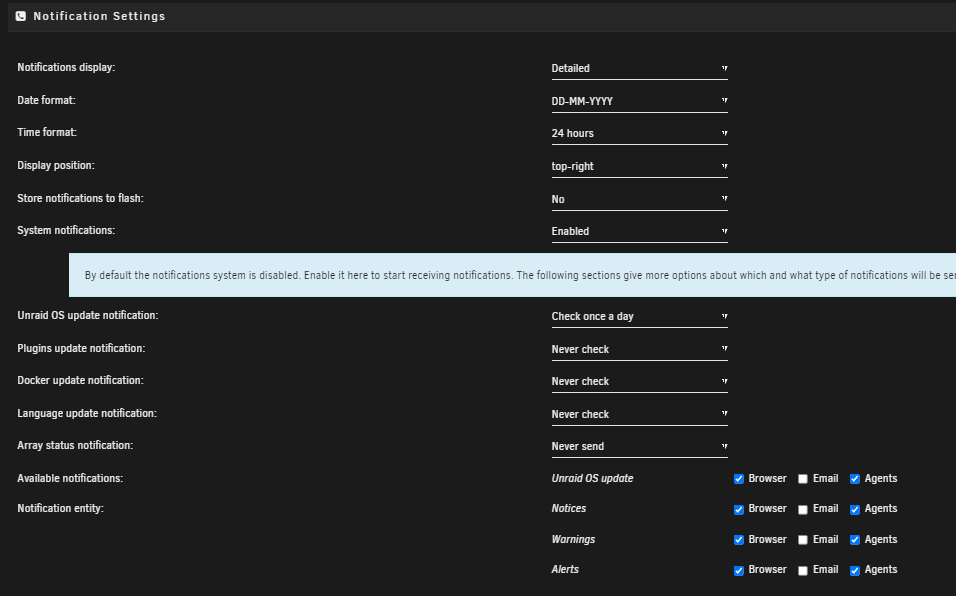Toggle Agents checkbox for Unraid OS update
The height and width of the screenshot is (596, 956).
[x=855, y=479]
